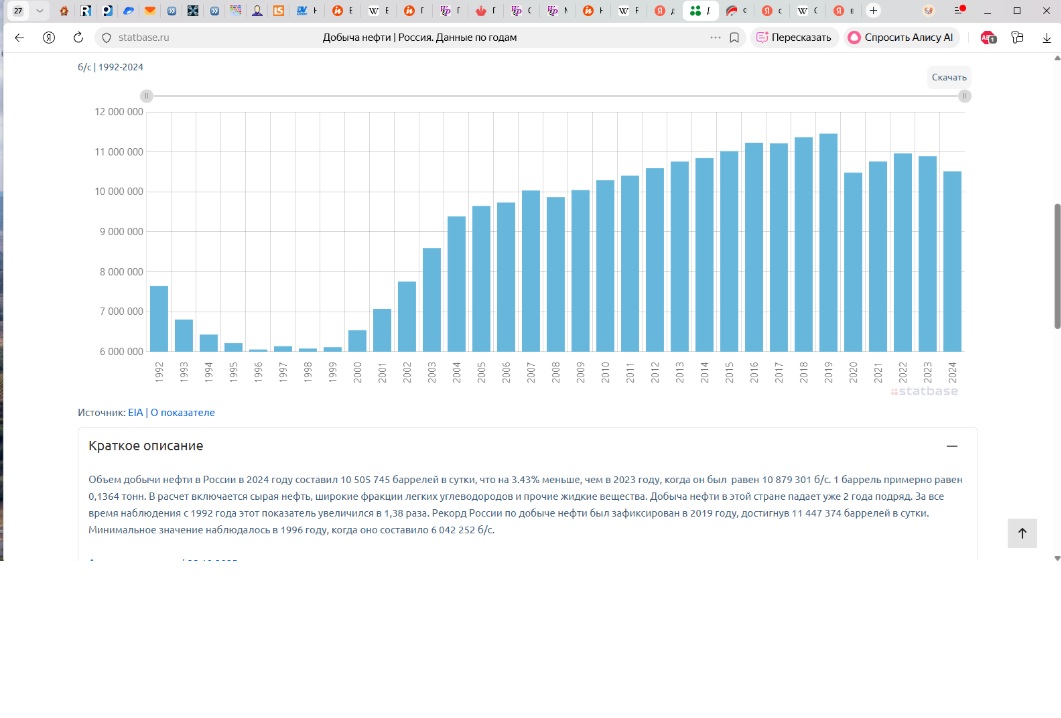Click the scroll-to-top arrow button
This screenshot has width=1061, height=718.
click(1022, 533)
